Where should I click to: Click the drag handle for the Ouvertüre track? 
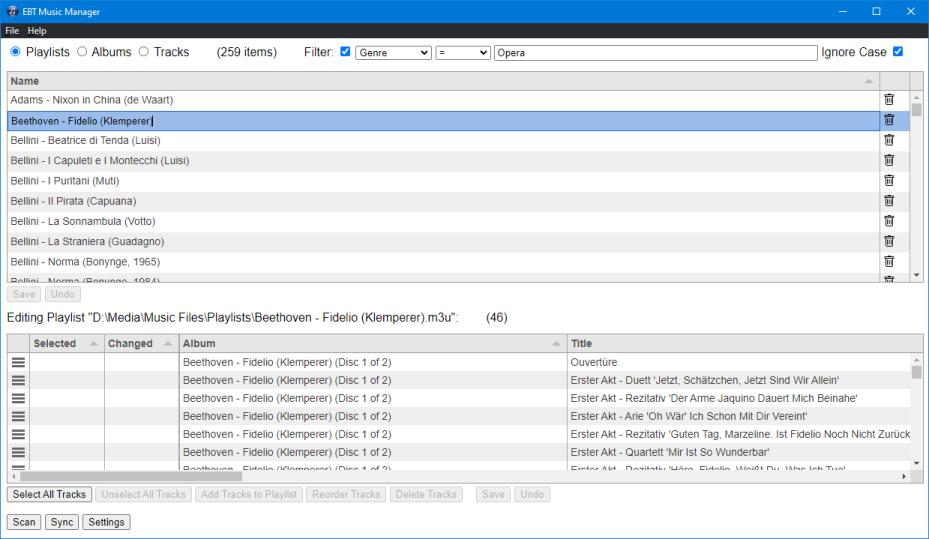click(x=18, y=362)
